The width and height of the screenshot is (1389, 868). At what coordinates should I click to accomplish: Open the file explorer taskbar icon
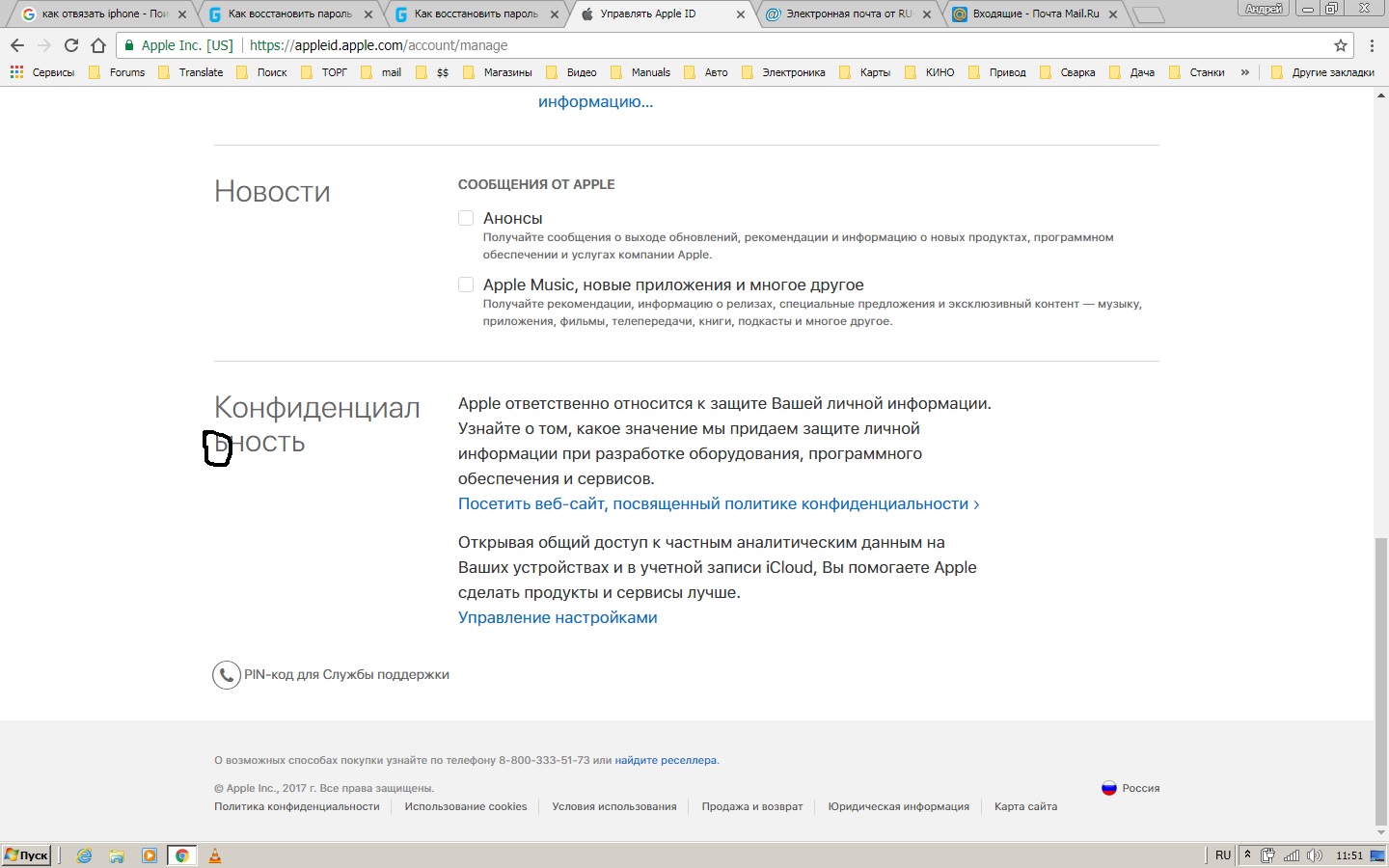pyautogui.click(x=117, y=855)
